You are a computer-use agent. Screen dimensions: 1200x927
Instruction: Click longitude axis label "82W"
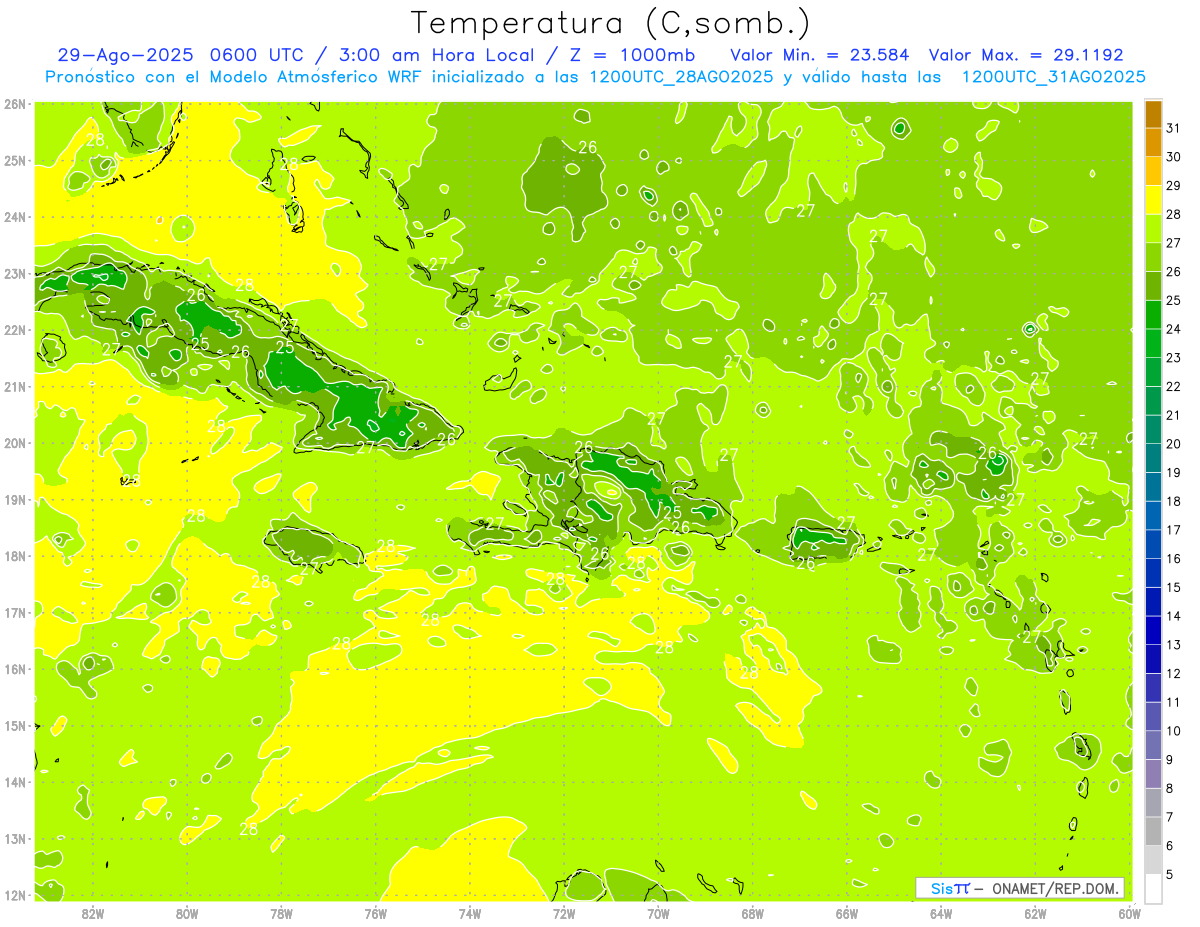pyautogui.click(x=92, y=913)
